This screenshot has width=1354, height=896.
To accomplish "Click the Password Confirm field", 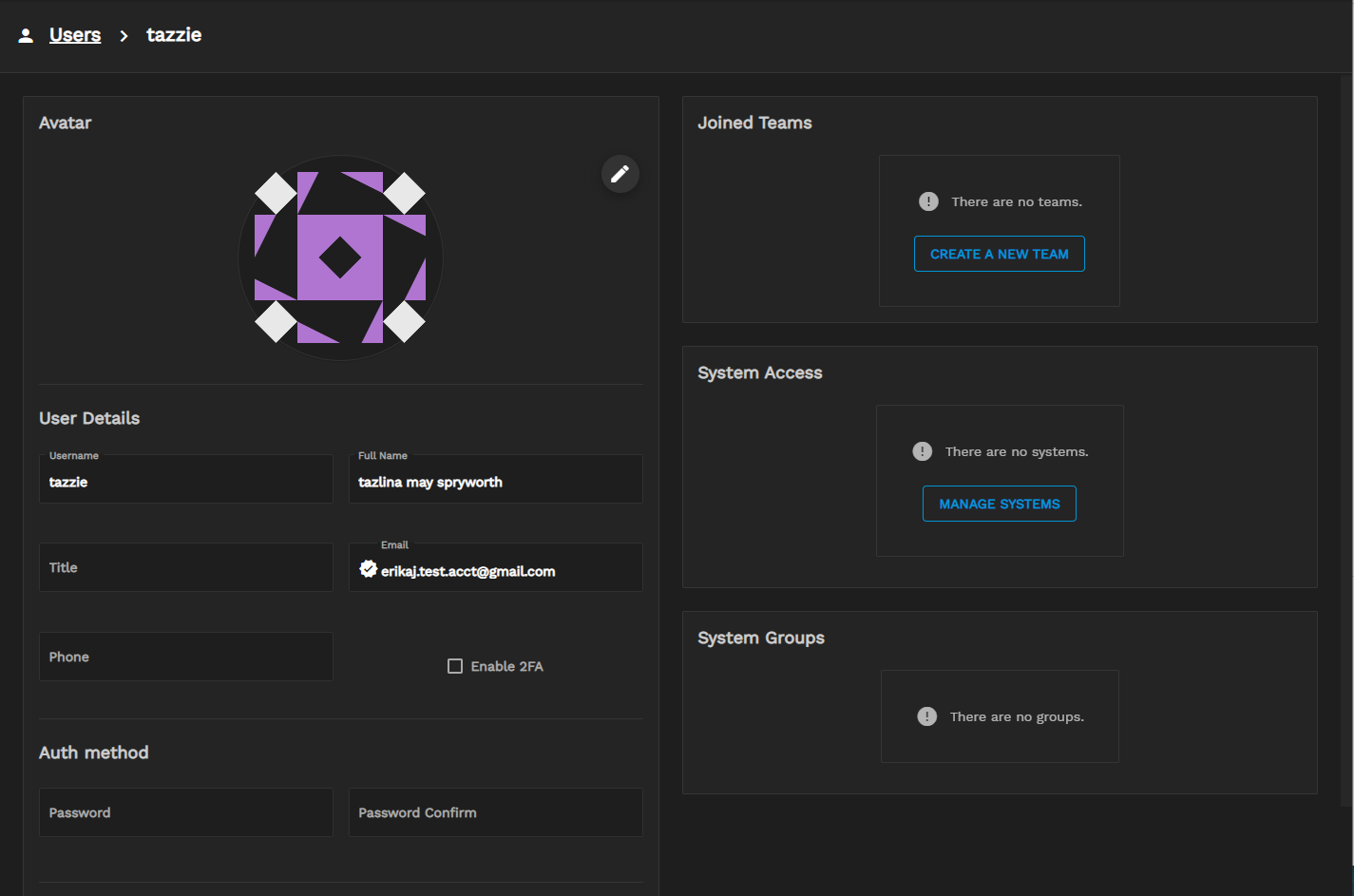I will [x=495, y=812].
